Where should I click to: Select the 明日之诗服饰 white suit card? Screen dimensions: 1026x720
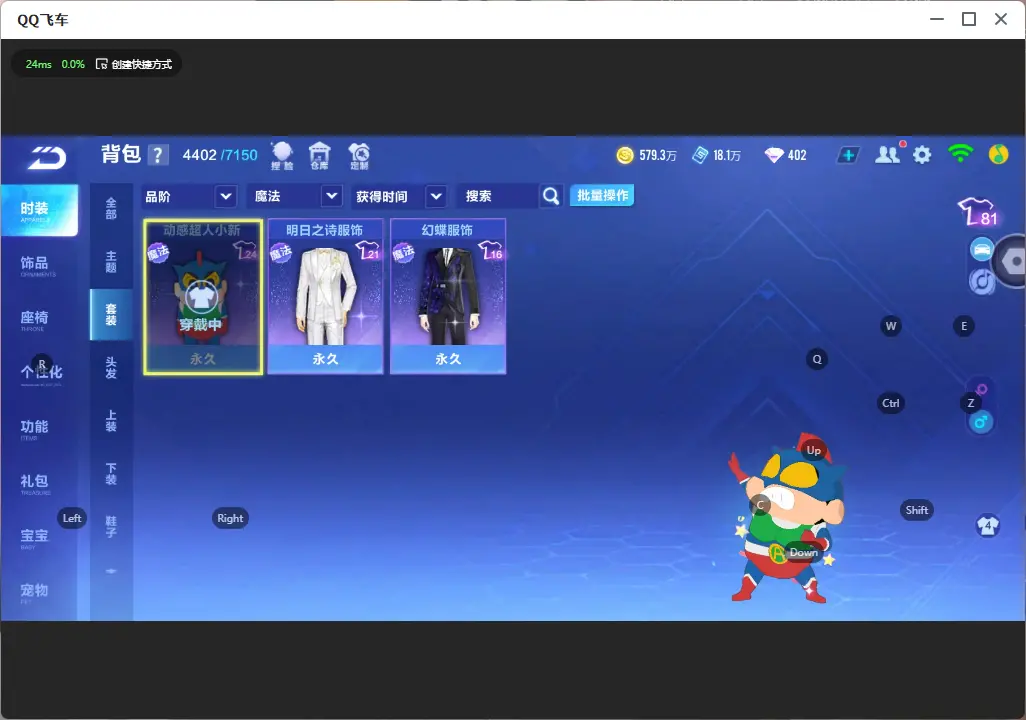click(325, 297)
